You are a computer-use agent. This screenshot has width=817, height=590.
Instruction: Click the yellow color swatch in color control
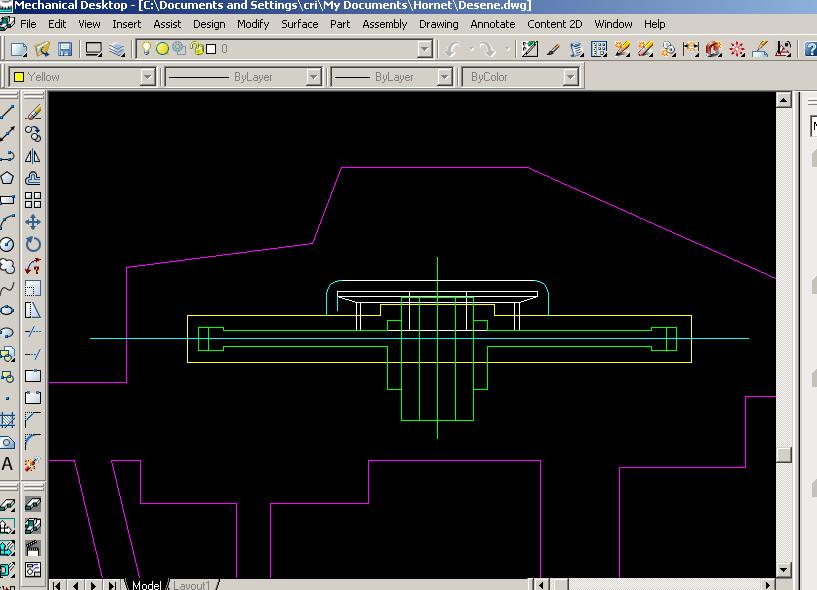click(19, 77)
